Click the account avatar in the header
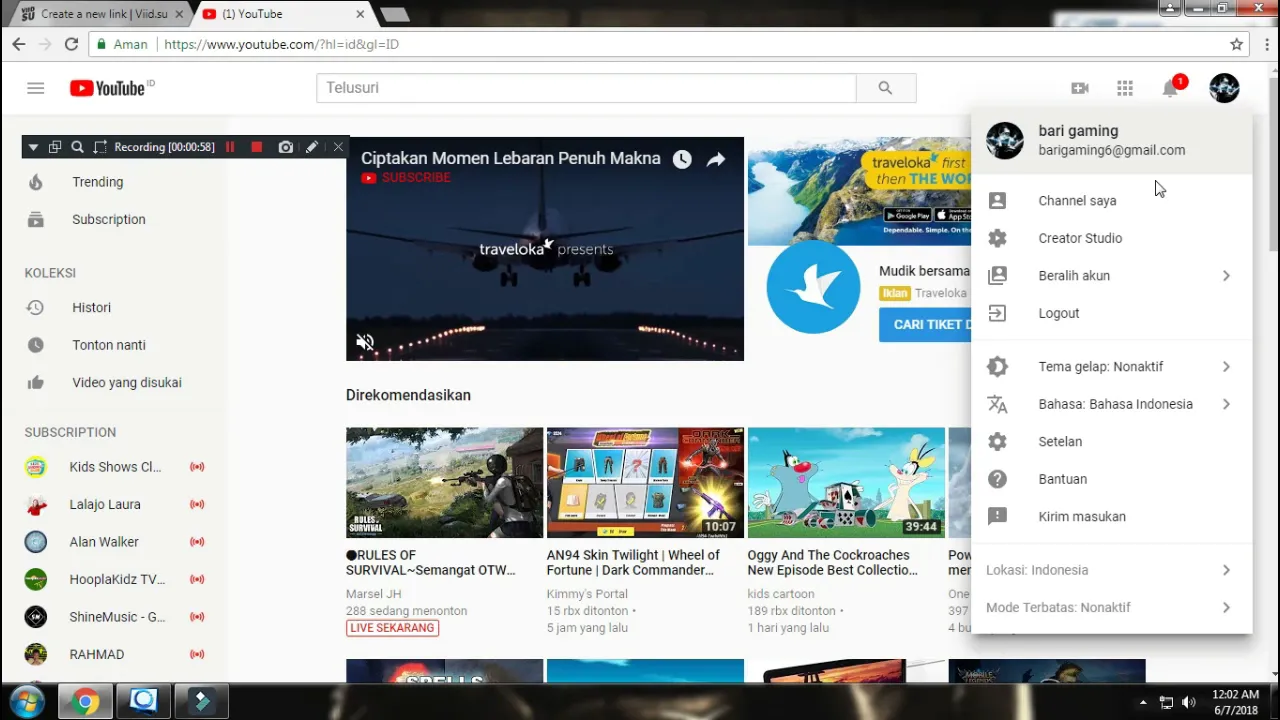This screenshot has height=720, width=1280. tap(1224, 88)
